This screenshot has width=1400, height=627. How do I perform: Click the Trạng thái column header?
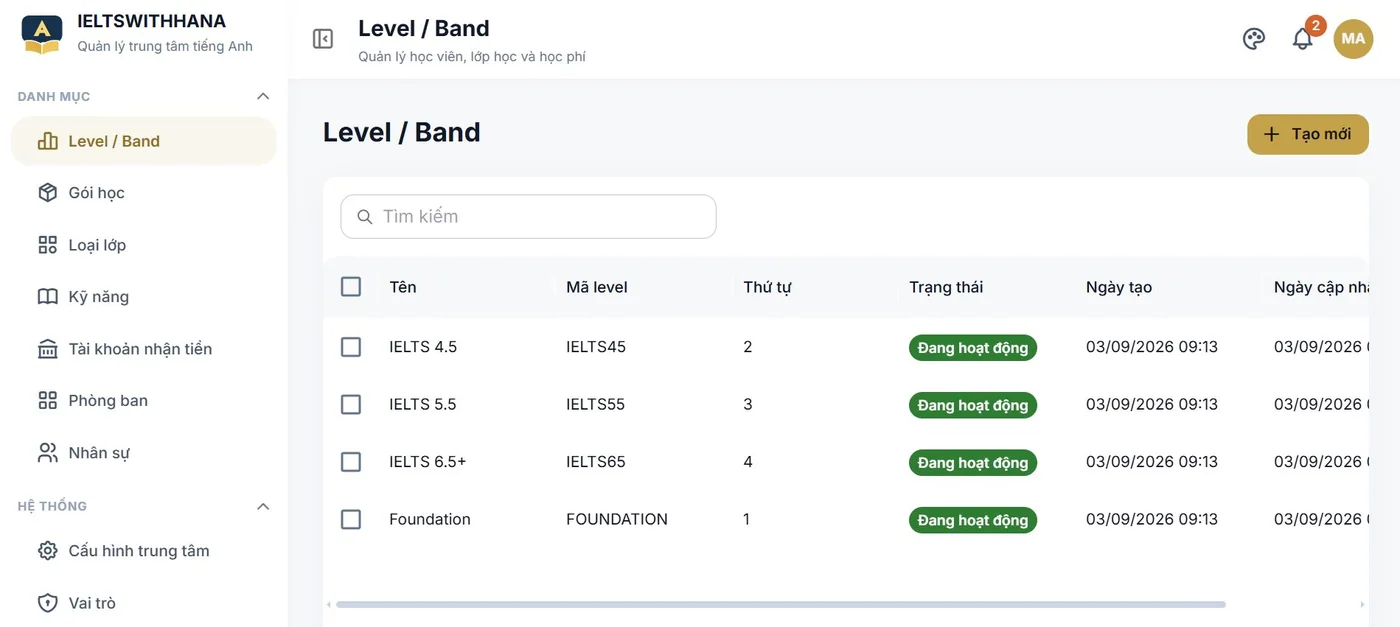pyautogui.click(x=946, y=287)
